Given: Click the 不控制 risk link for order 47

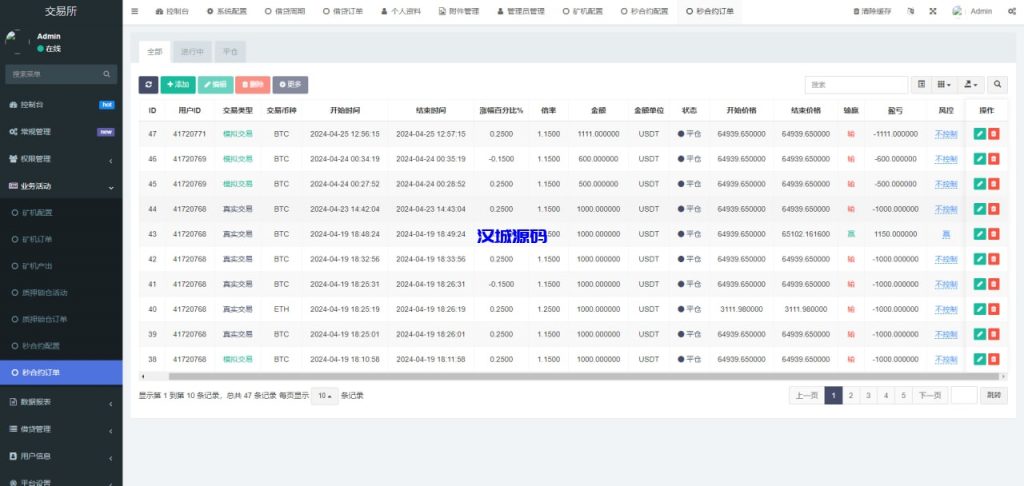Looking at the screenshot, I should point(945,133).
